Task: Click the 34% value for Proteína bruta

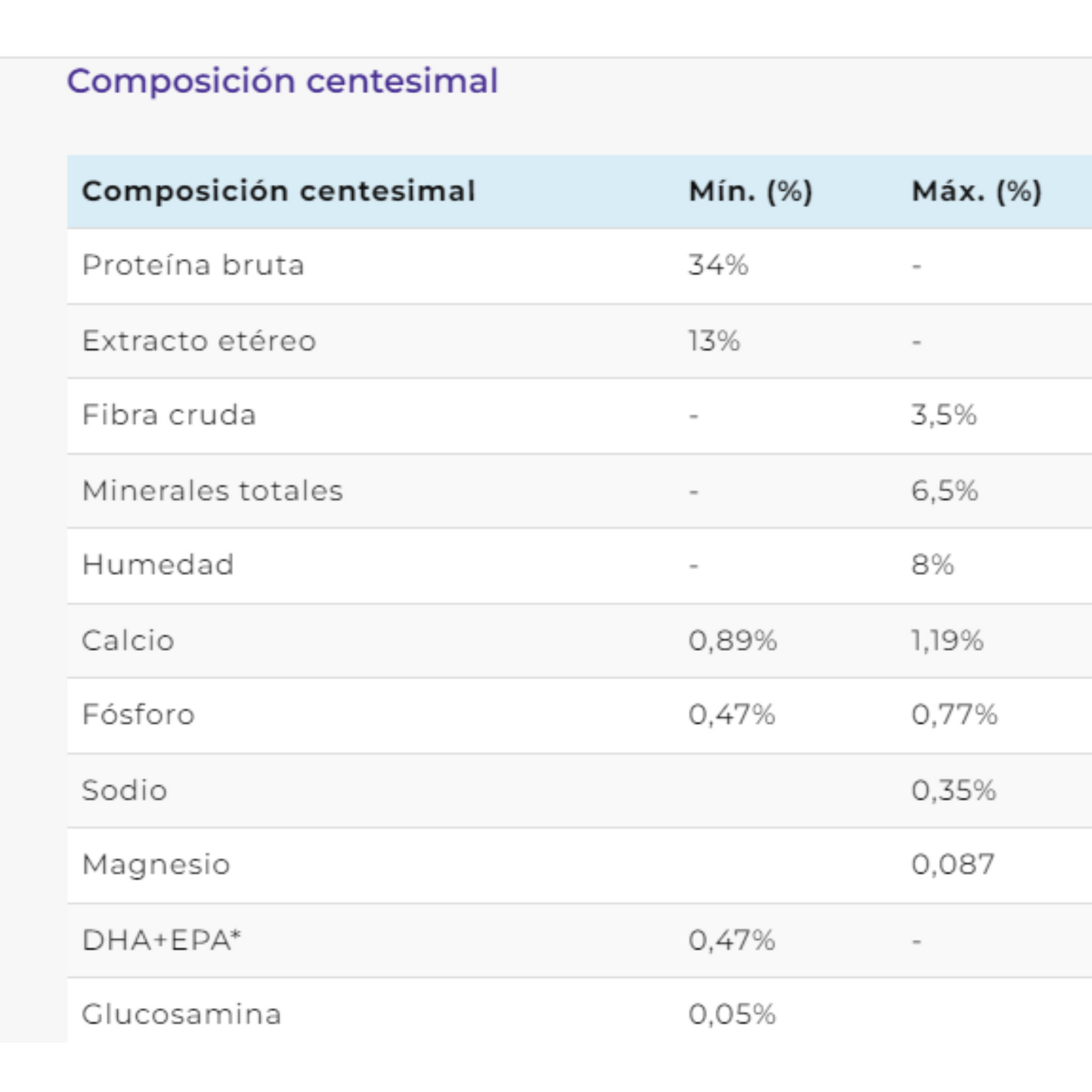Action: [718, 265]
